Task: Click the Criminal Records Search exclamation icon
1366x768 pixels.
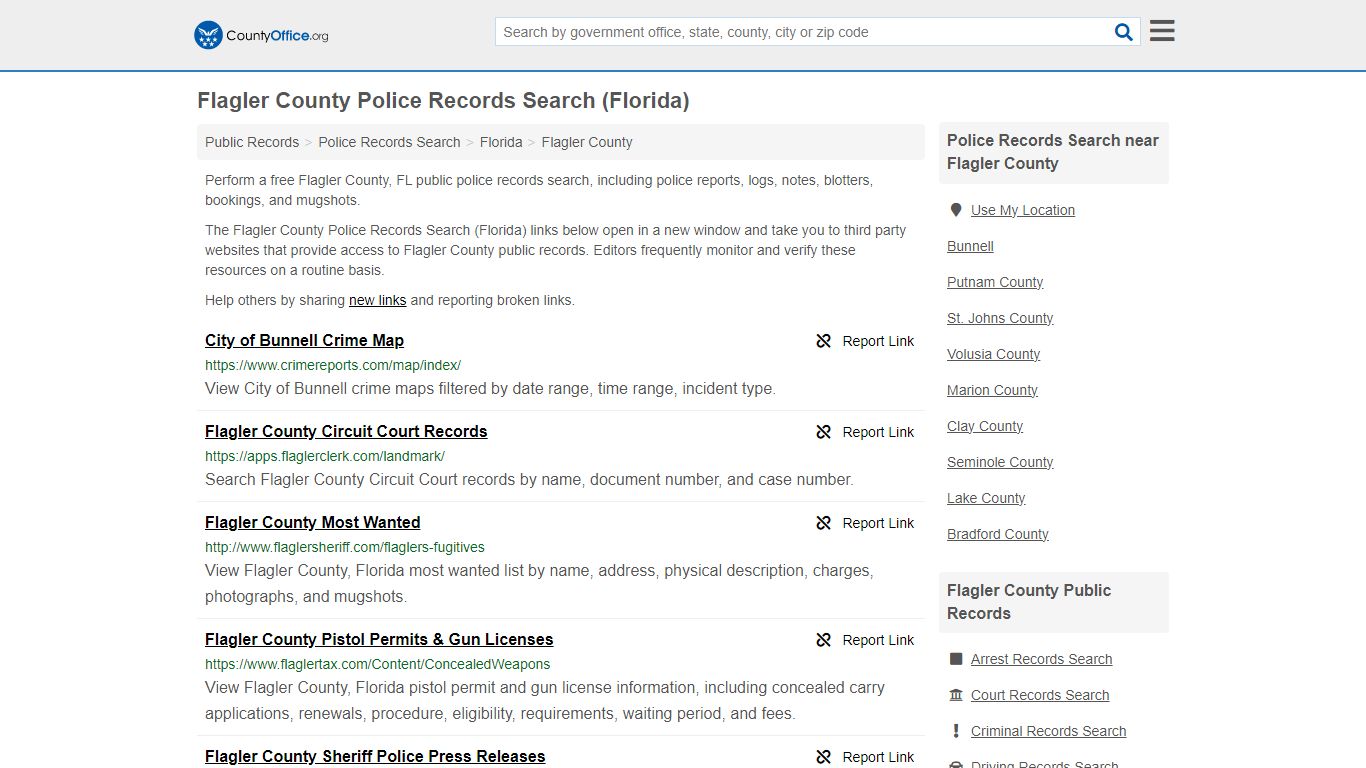Action: coord(956,731)
